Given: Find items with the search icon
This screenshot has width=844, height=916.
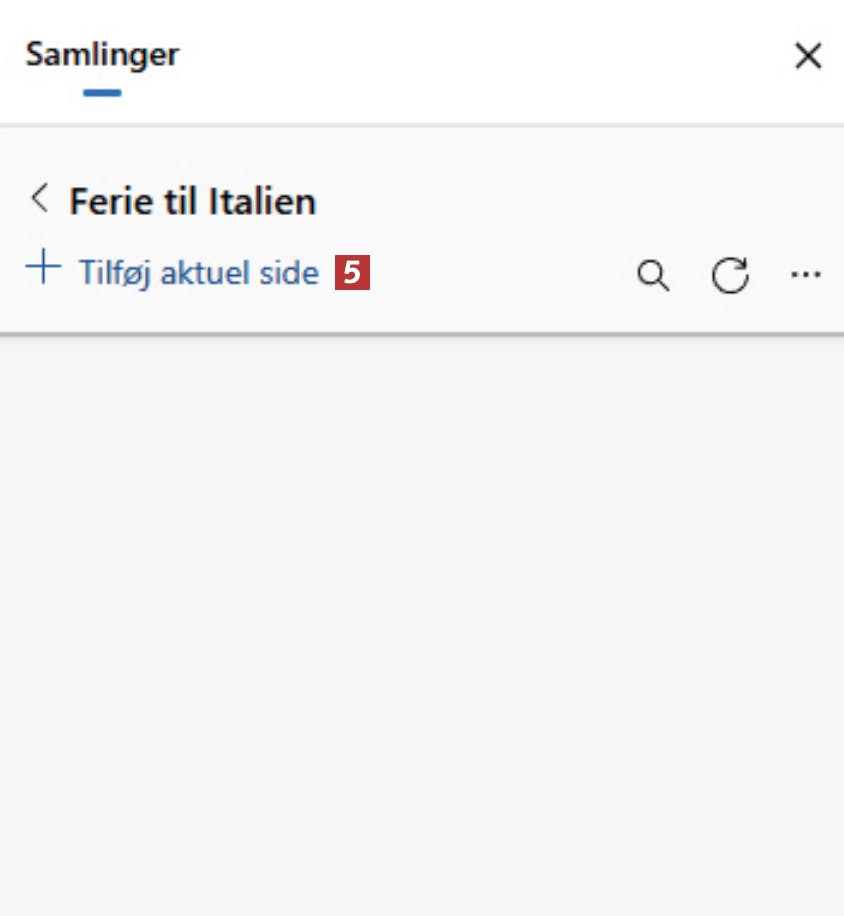Looking at the screenshot, I should tap(653, 275).
